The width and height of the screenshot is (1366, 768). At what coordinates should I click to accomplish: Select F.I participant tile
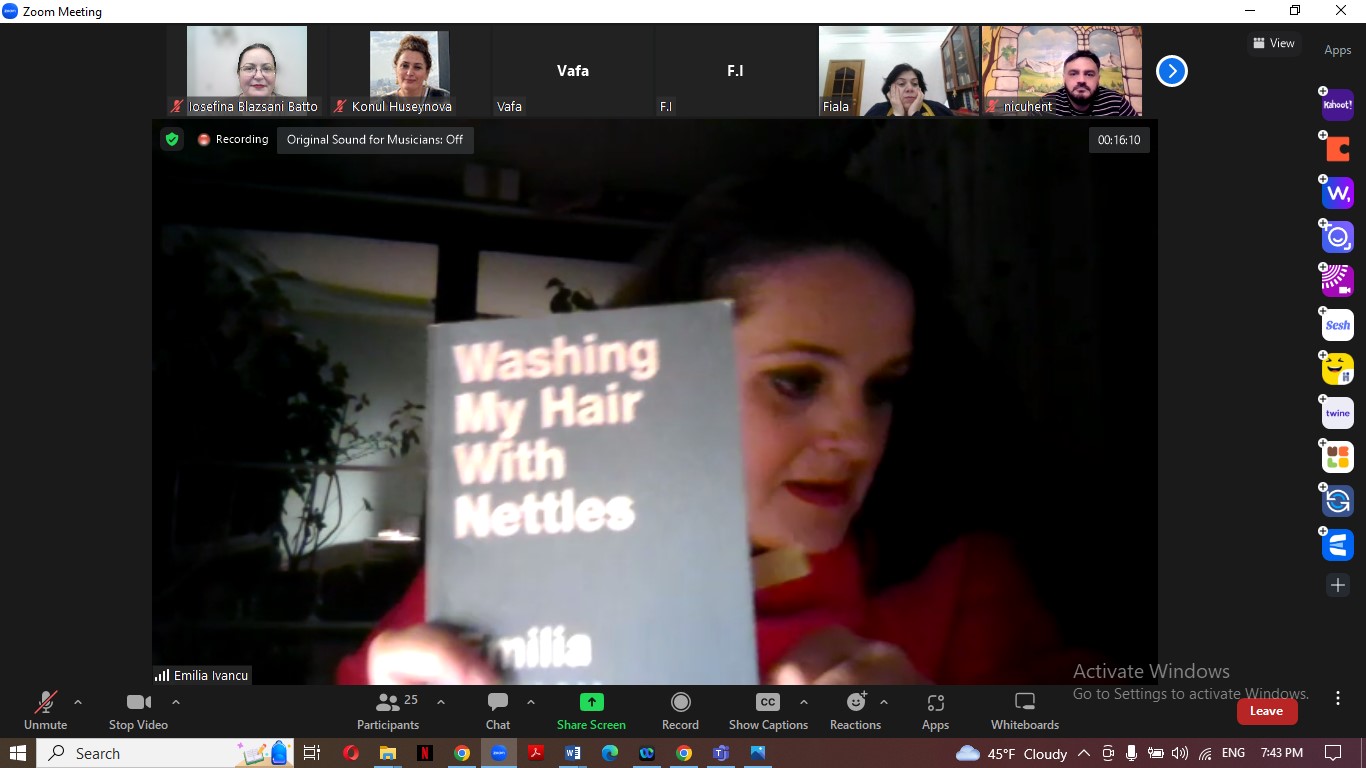pyautogui.click(x=736, y=71)
